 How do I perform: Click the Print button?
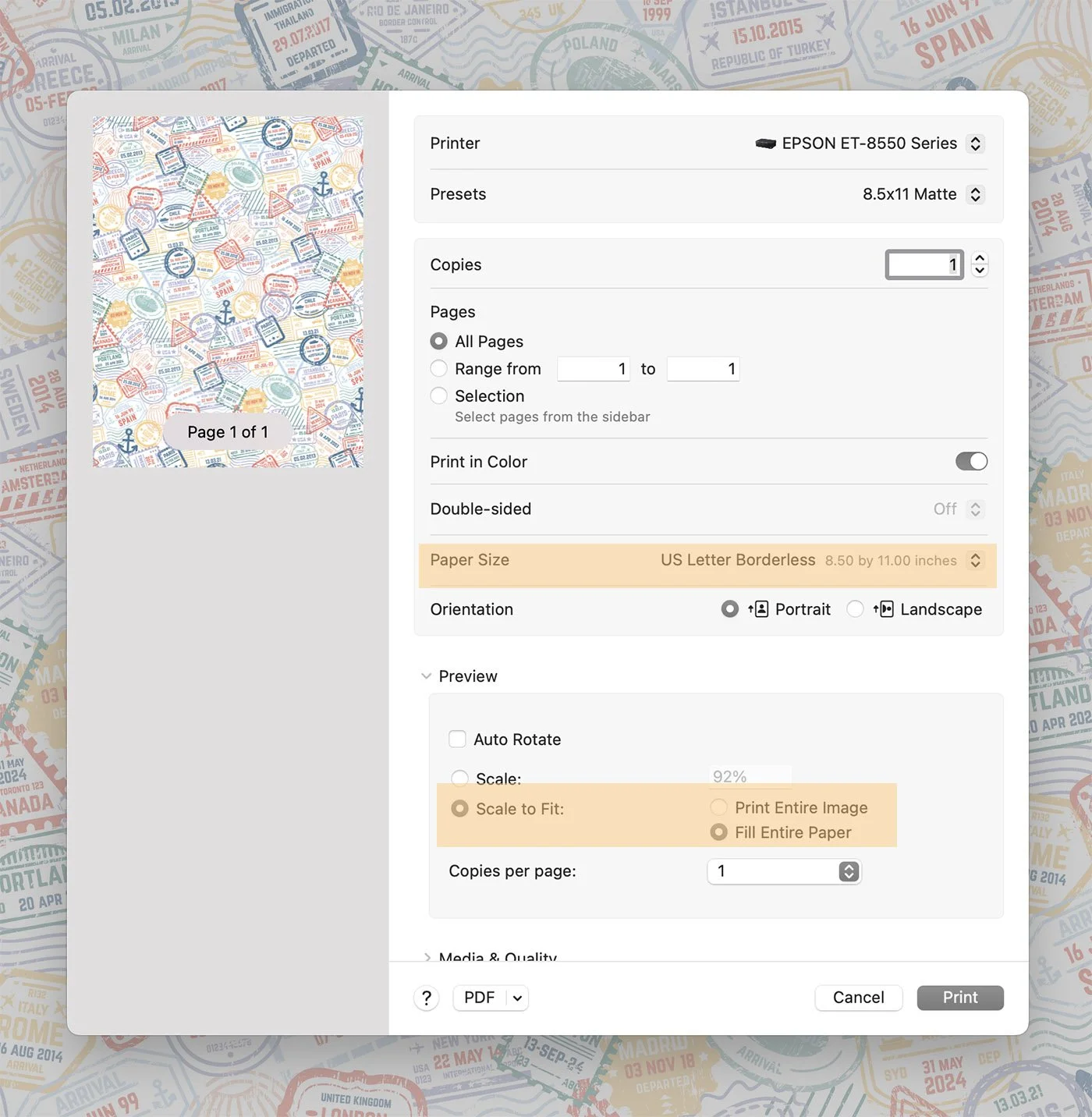tap(960, 998)
